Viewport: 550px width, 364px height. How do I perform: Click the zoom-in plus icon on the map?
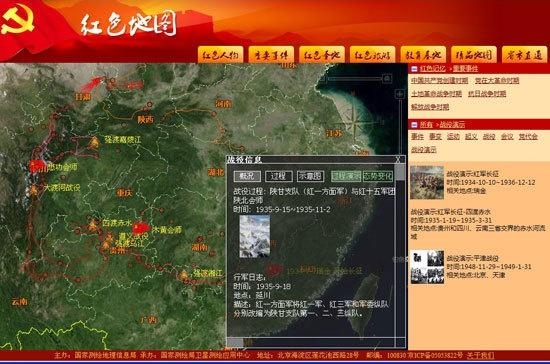click(400, 94)
